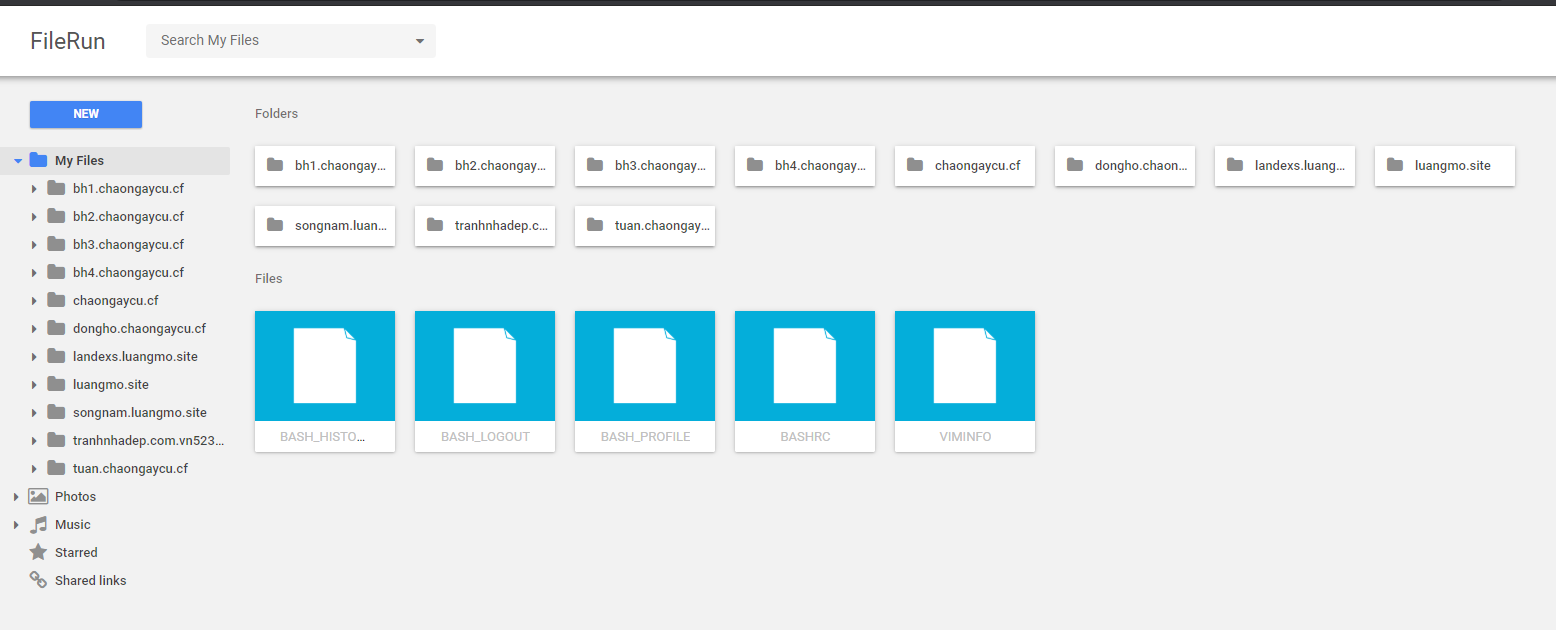Viewport: 1556px width, 630px height.
Task: Select luangmo.site in the sidebar tree
Action: coord(111,384)
